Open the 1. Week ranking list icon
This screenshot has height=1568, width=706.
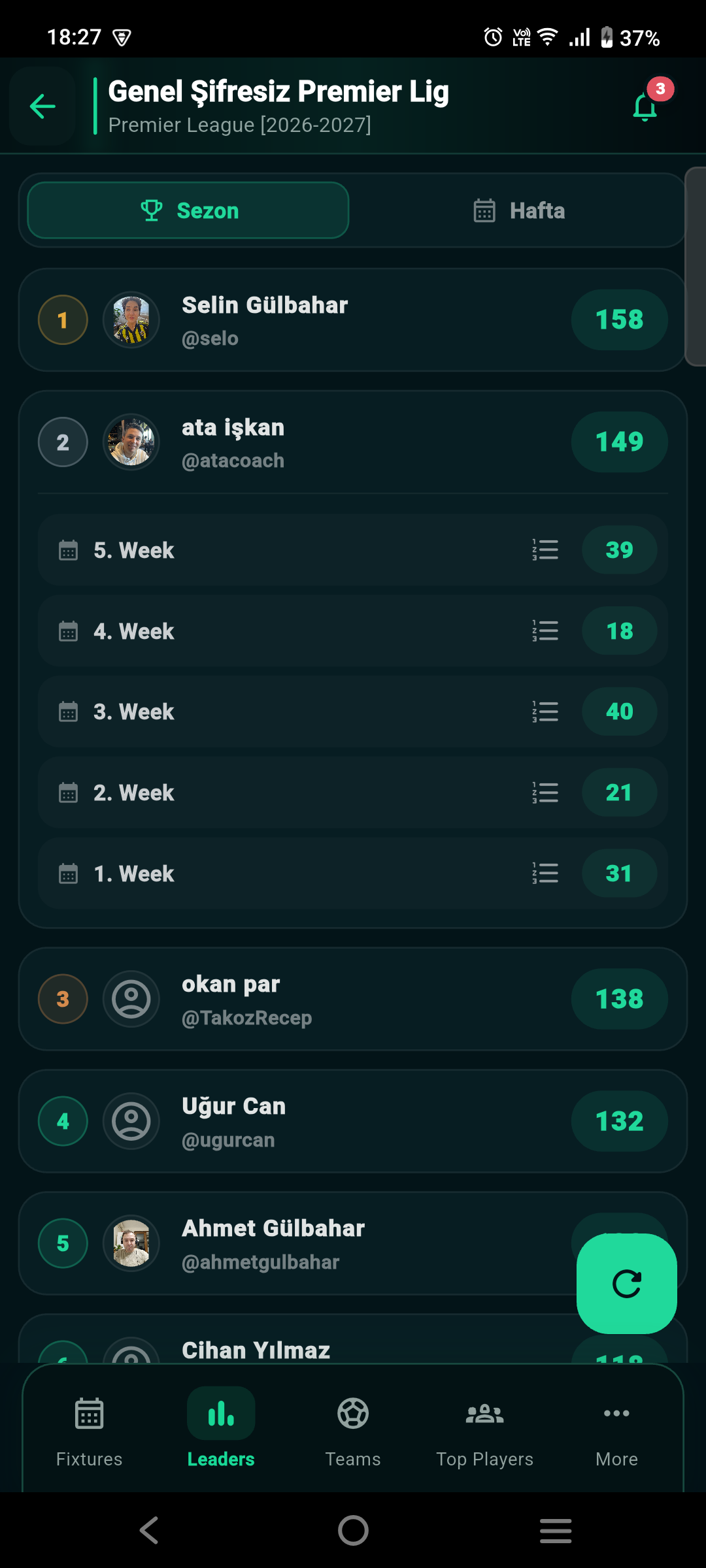545,873
